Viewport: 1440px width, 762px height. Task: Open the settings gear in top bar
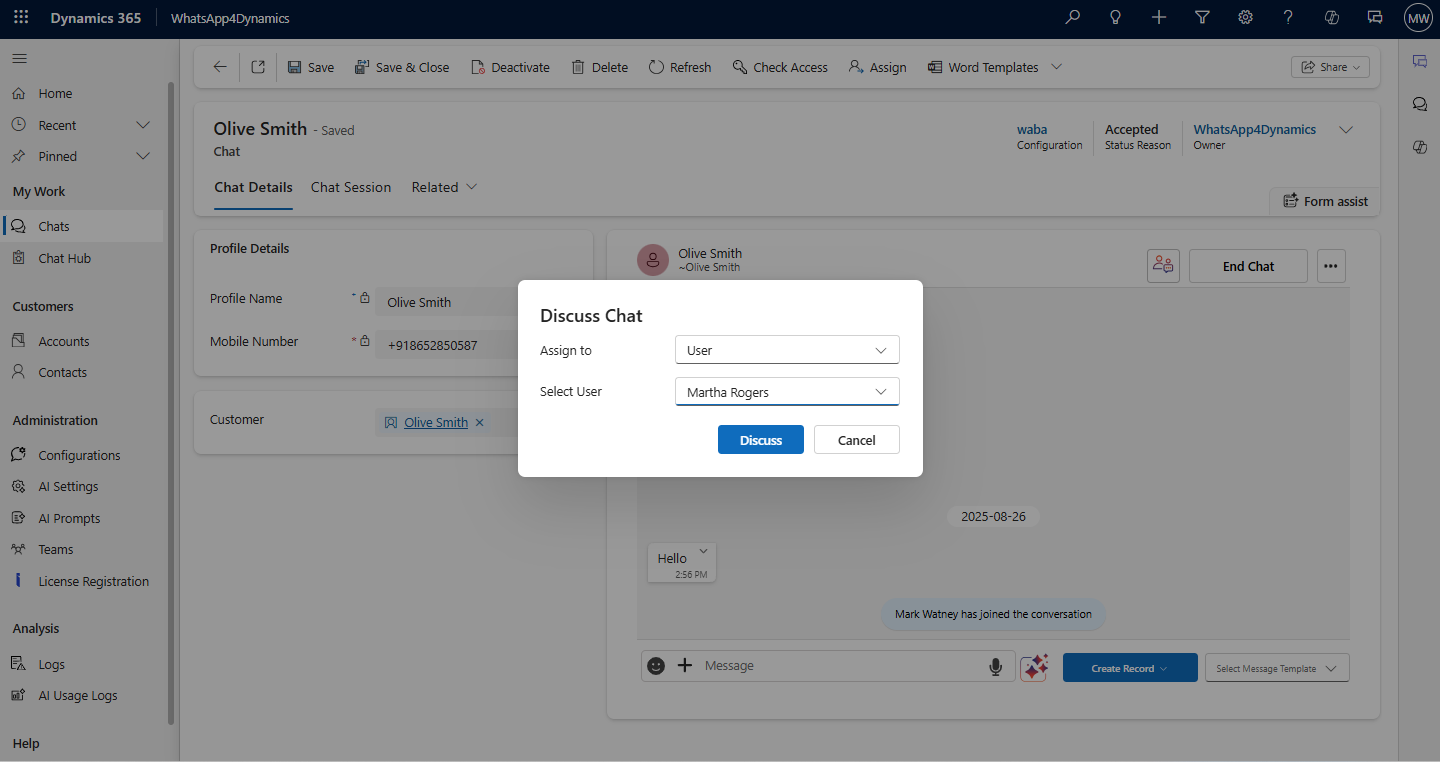(x=1245, y=18)
